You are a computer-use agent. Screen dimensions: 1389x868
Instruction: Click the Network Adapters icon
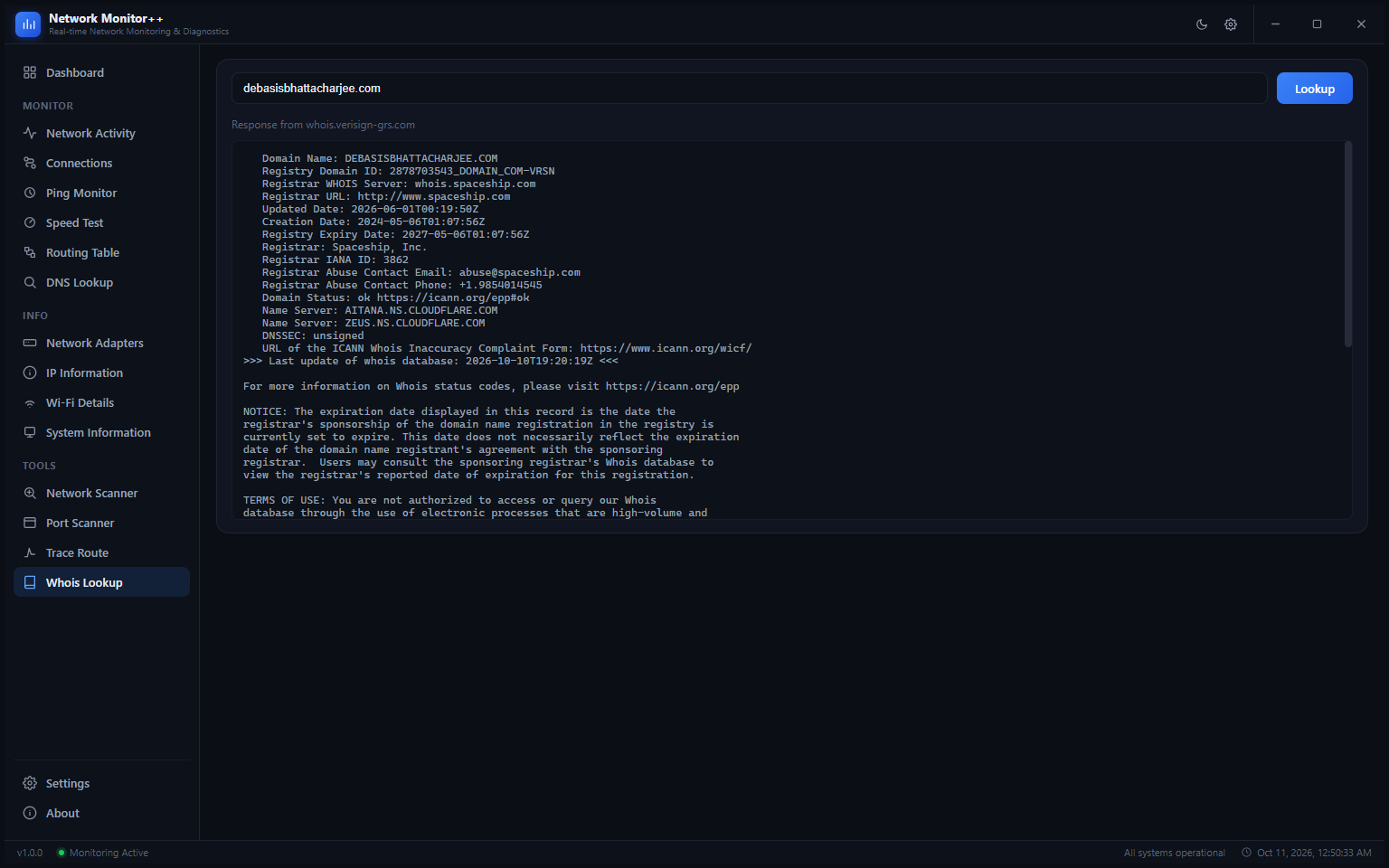(x=30, y=343)
